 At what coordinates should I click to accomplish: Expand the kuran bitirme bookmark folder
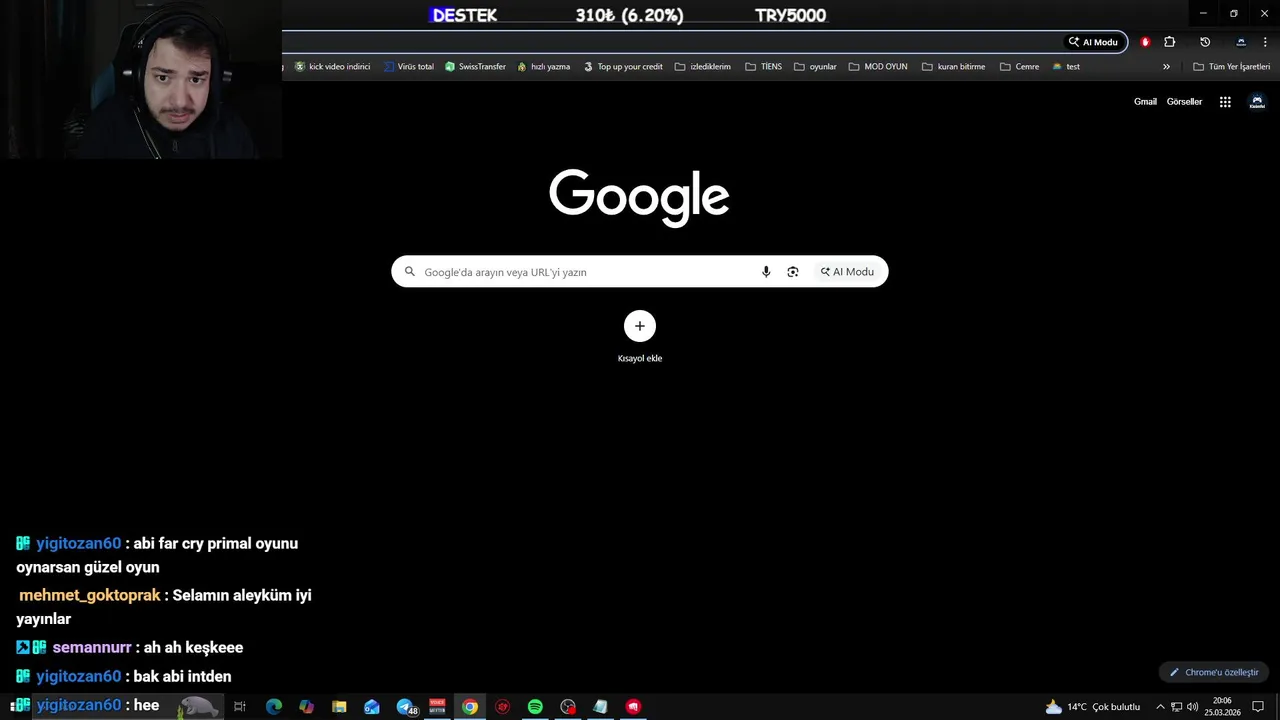pyautogui.click(x=954, y=67)
